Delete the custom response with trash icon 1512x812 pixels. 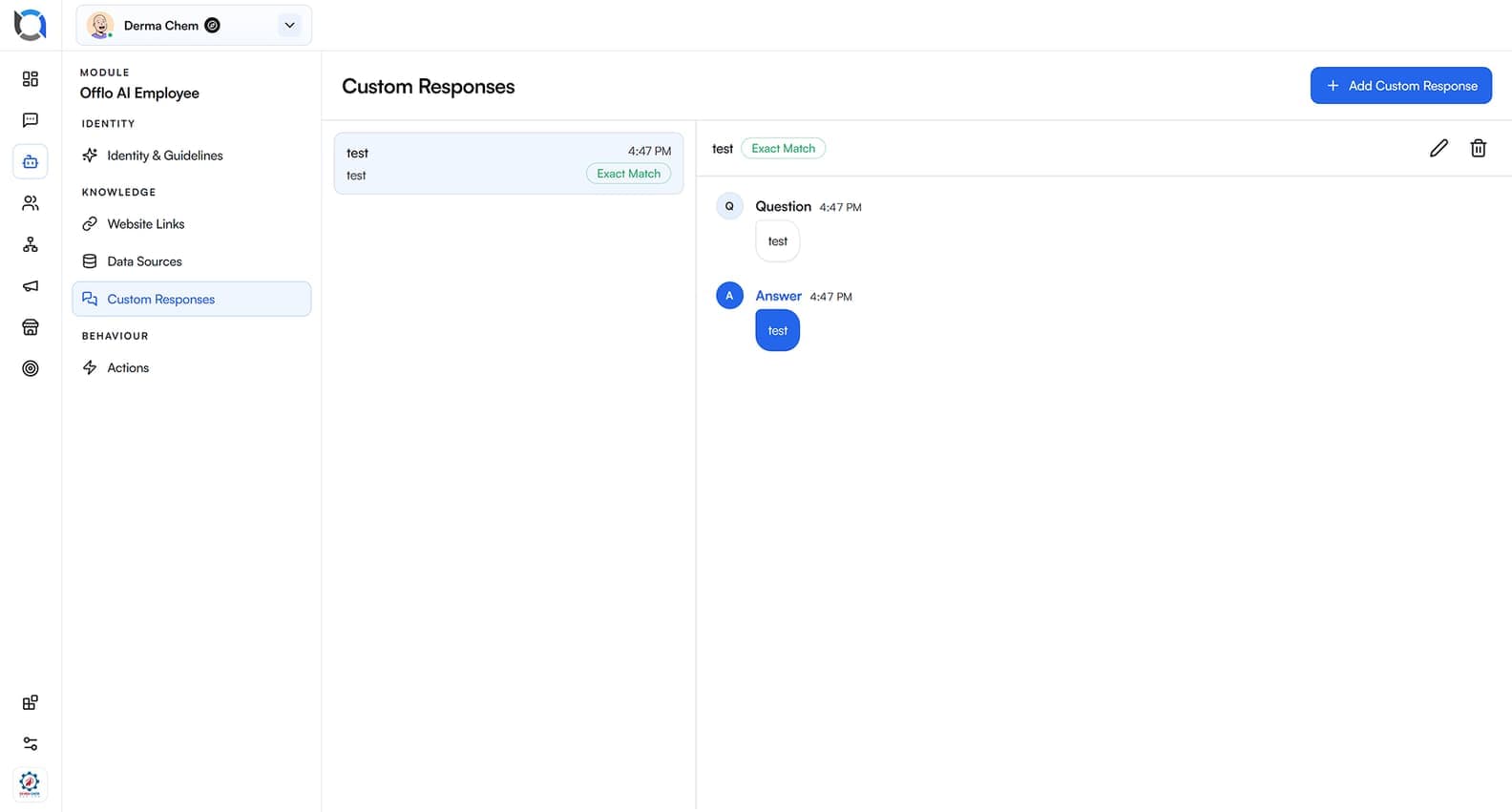[1478, 148]
